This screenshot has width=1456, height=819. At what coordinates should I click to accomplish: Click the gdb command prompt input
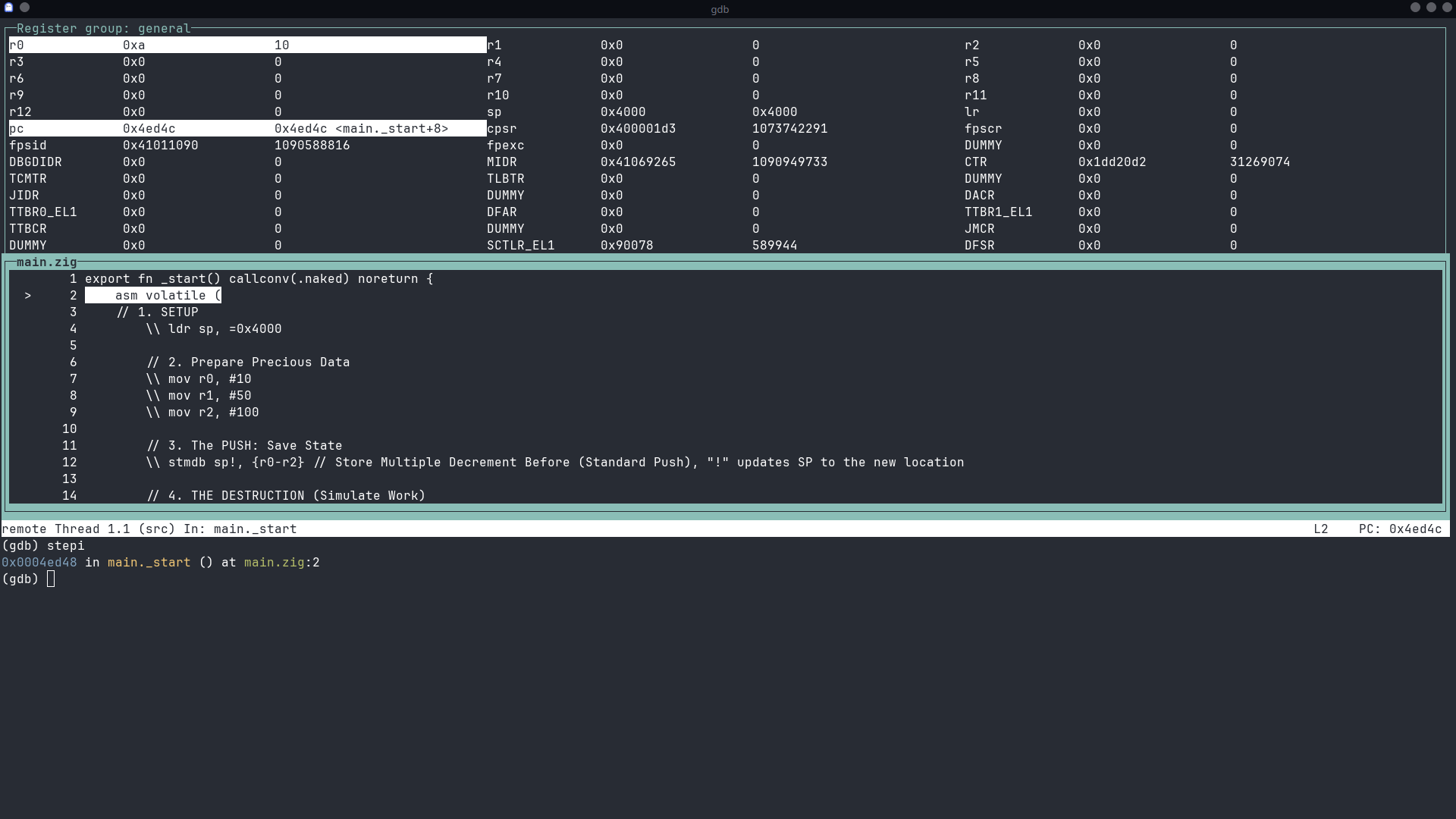coord(51,579)
